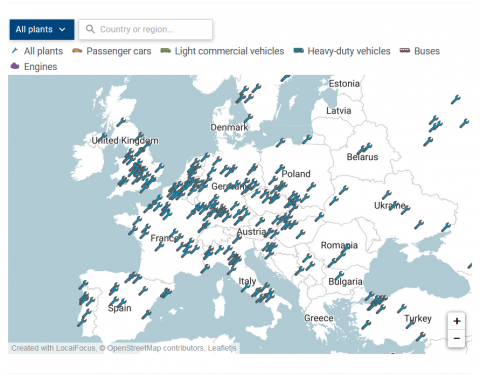Select the red Buses legend icon

coord(405,51)
